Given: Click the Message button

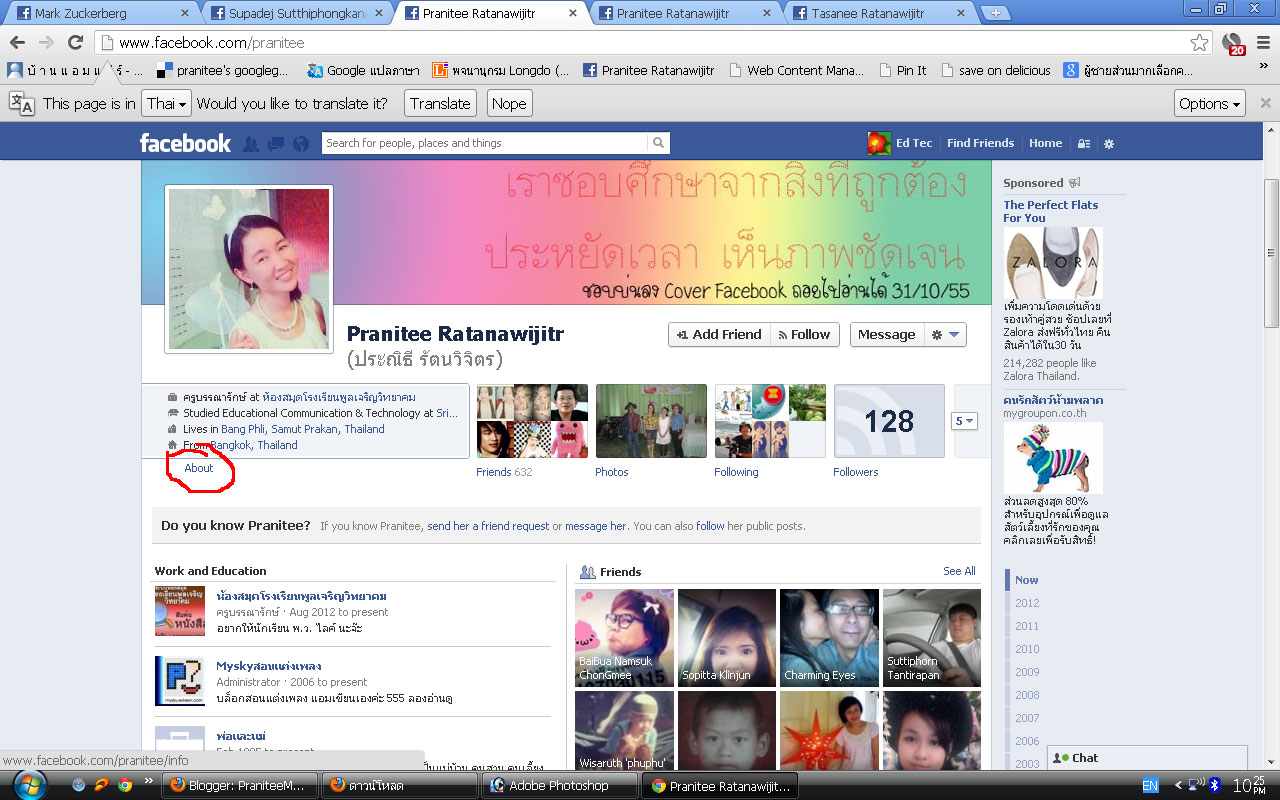Looking at the screenshot, I should click(x=887, y=335).
